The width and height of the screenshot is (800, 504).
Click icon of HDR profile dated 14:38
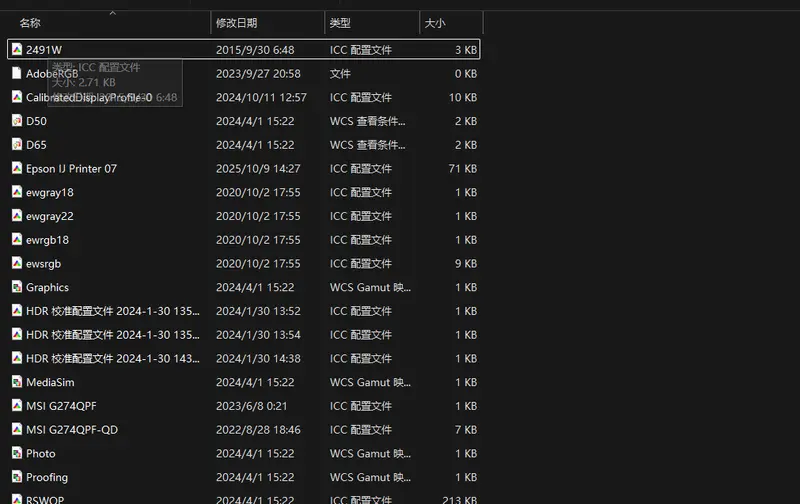click(x=17, y=358)
